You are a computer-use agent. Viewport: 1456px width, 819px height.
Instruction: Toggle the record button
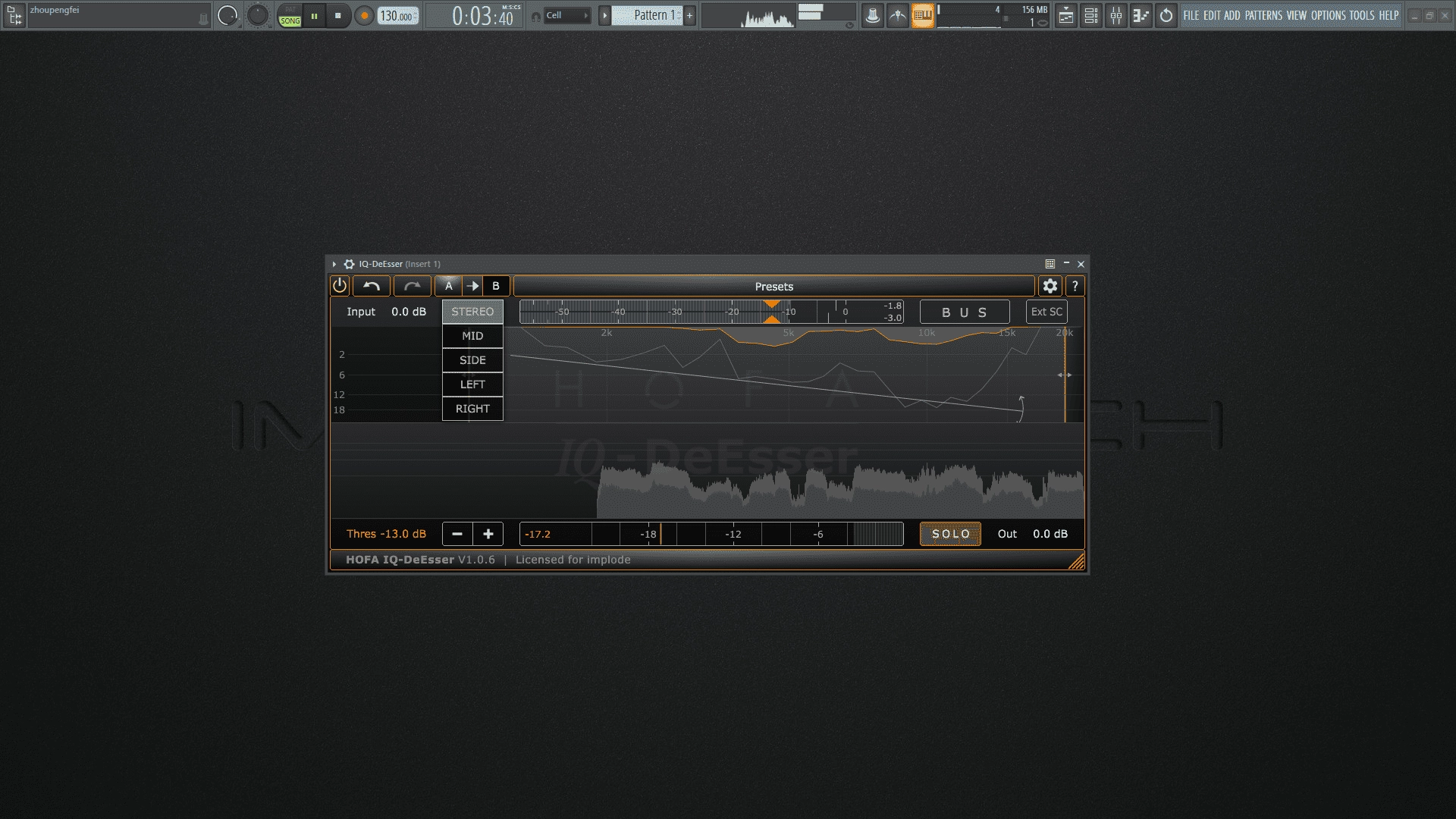pos(364,15)
